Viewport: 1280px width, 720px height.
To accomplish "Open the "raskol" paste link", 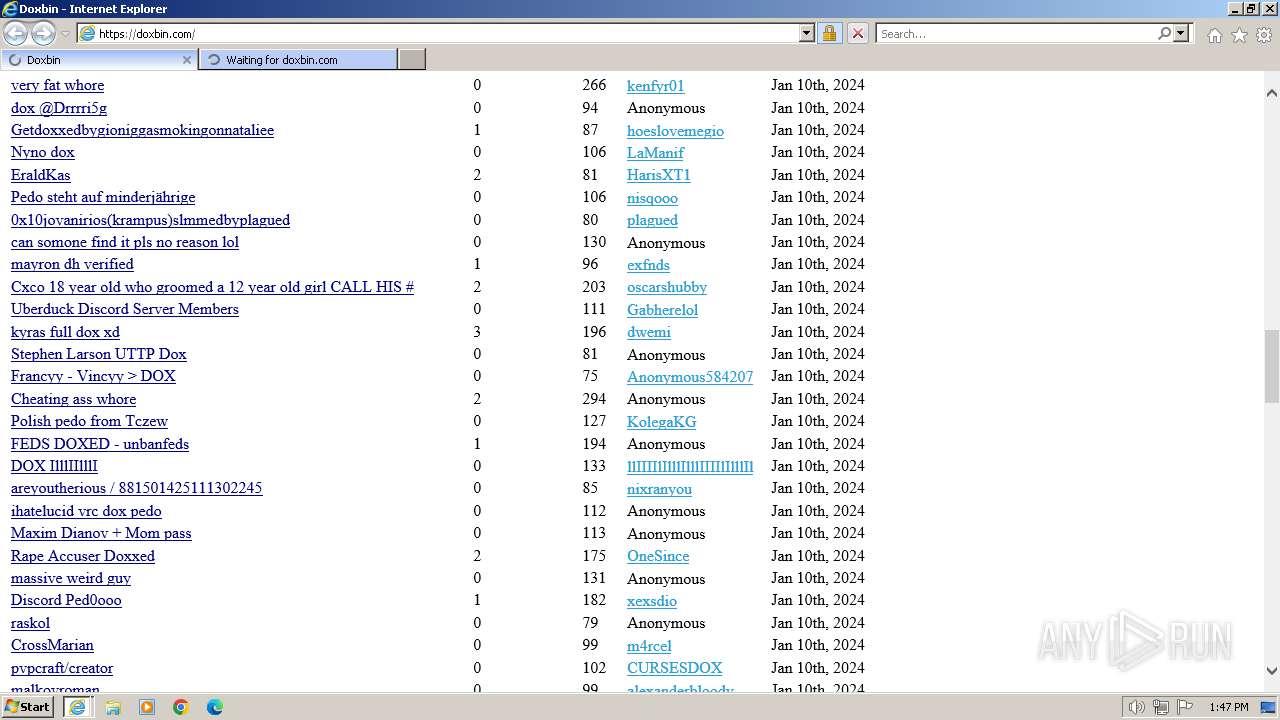I will (30, 623).
